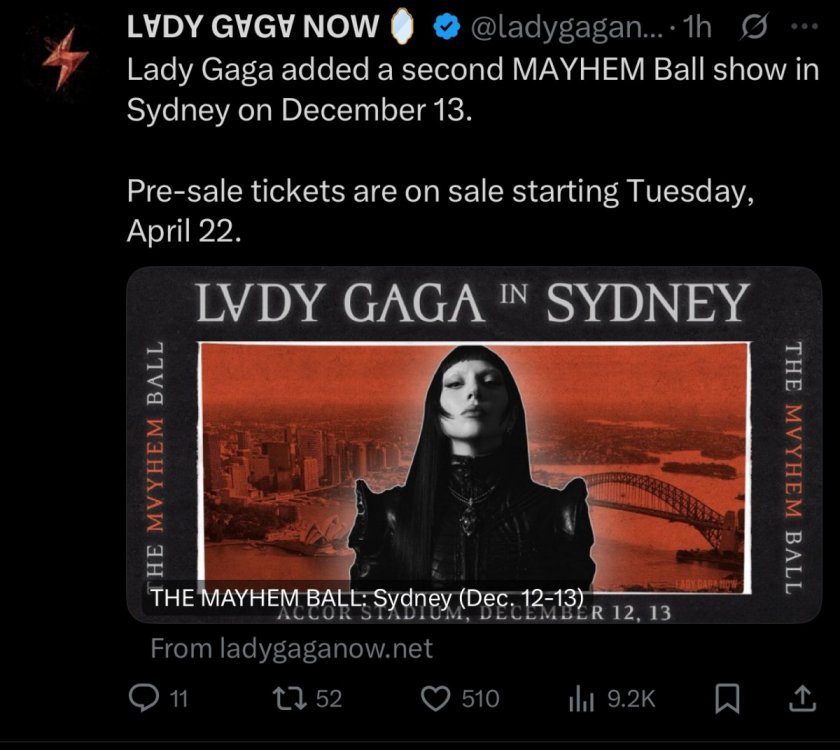Click the 510 likes count
The width and height of the screenshot is (840, 750).
coord(481,699)
